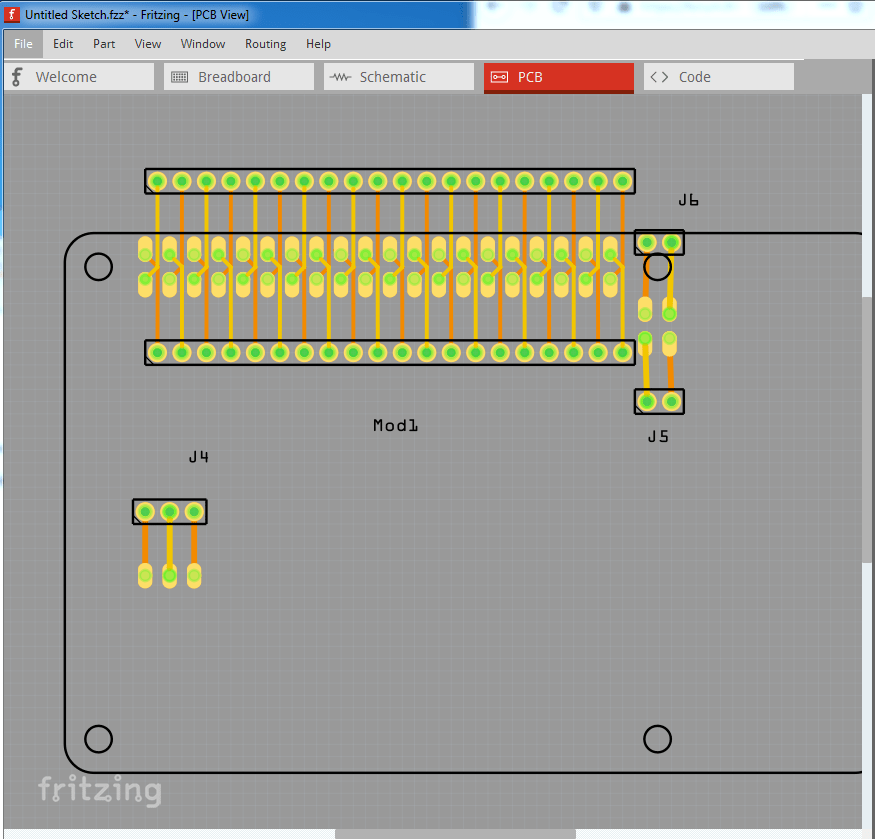875x839 pixels.
Task: Select the J6 connector footprint
Action: (x=658, y=242)
